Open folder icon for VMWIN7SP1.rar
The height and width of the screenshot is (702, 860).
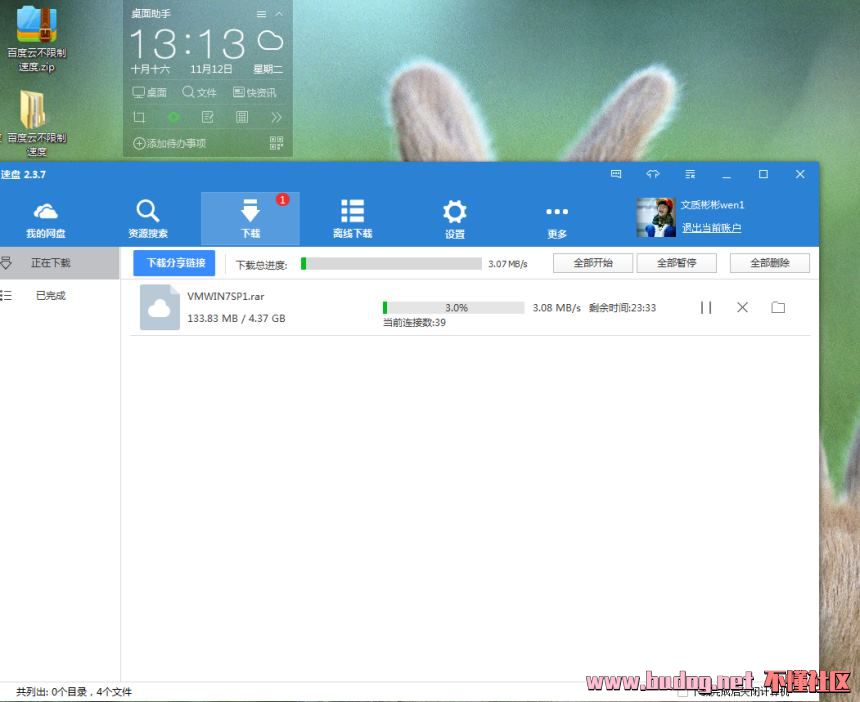tap(778, 307)
